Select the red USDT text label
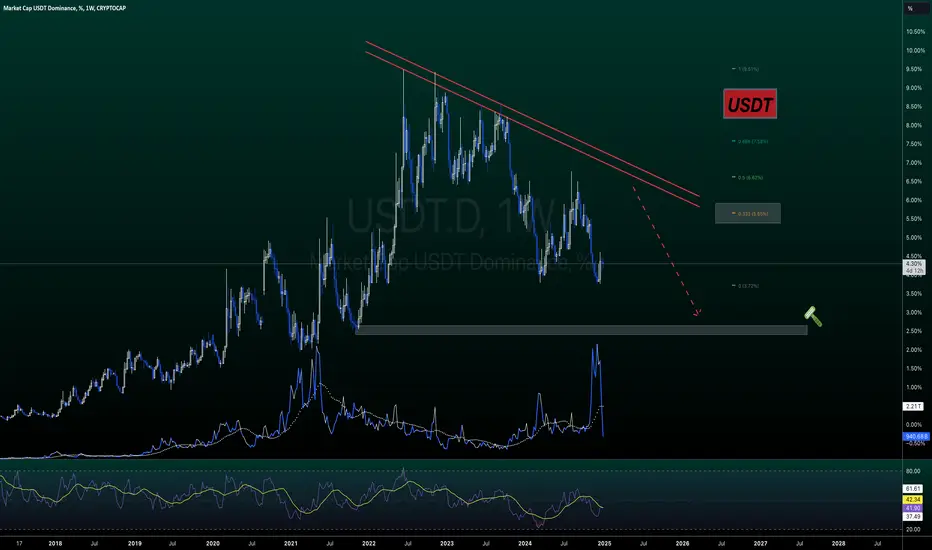The image size is (932, 550). click(750, 104)
